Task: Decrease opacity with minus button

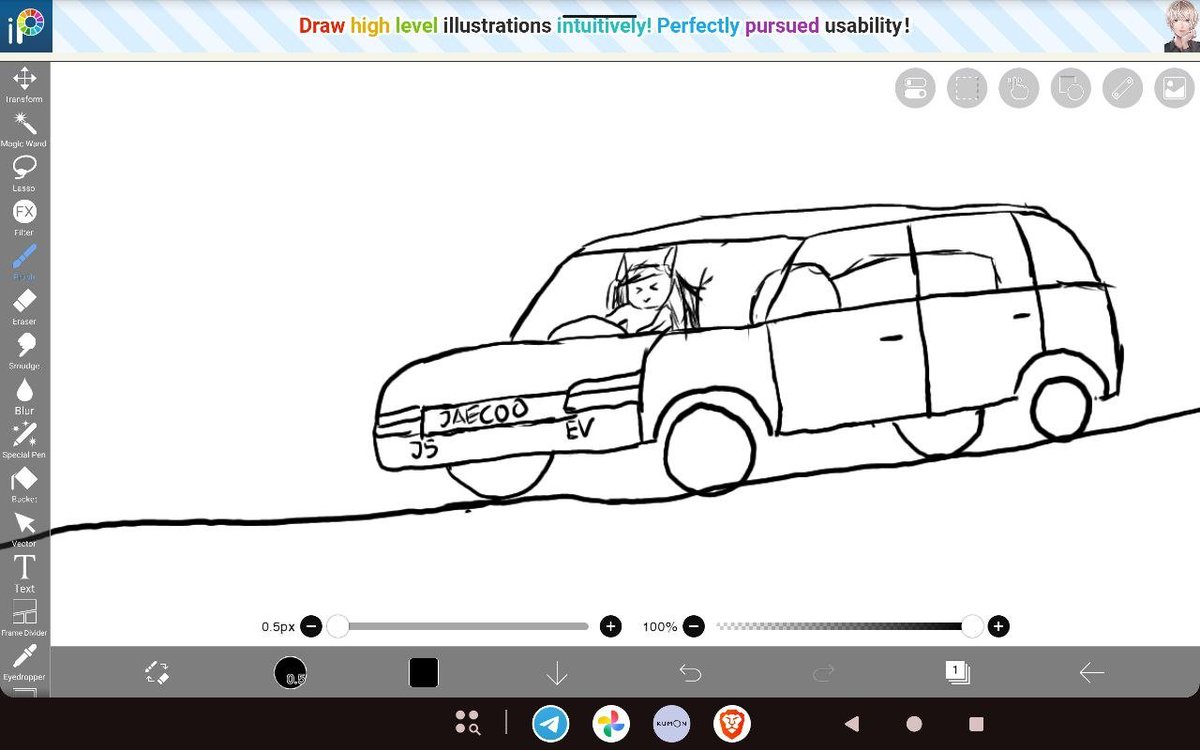Action: (694, 627)
